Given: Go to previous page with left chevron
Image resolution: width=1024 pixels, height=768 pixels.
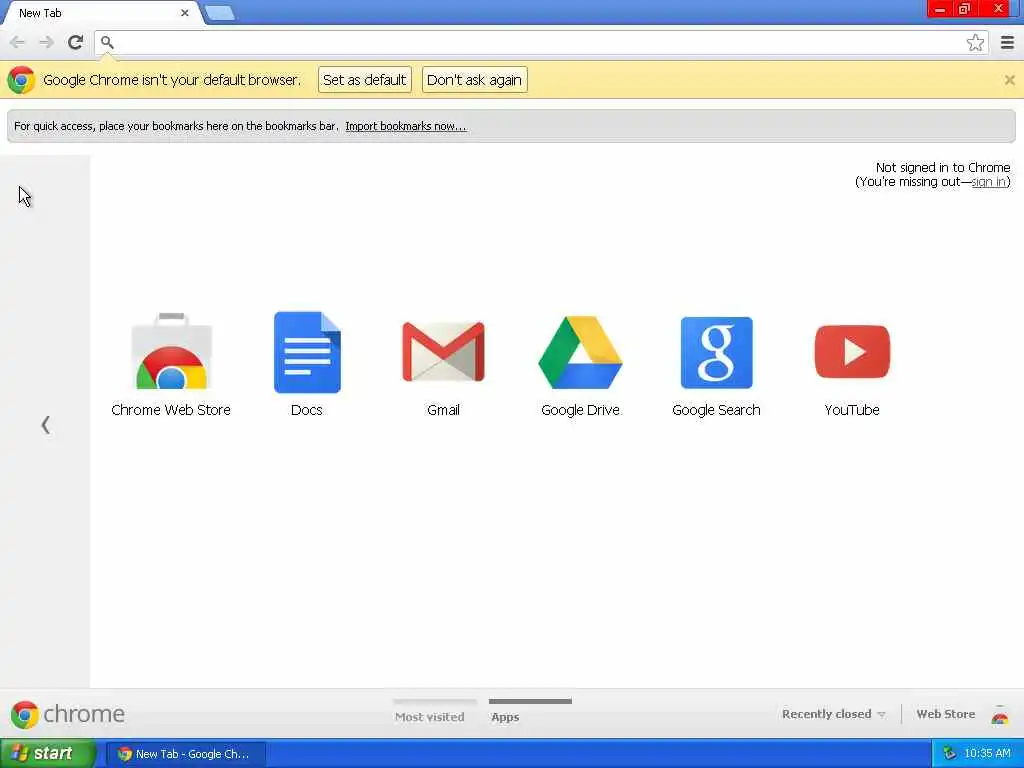Looking at the screenshot, I should pyautogui.click(x=46, y=424).
